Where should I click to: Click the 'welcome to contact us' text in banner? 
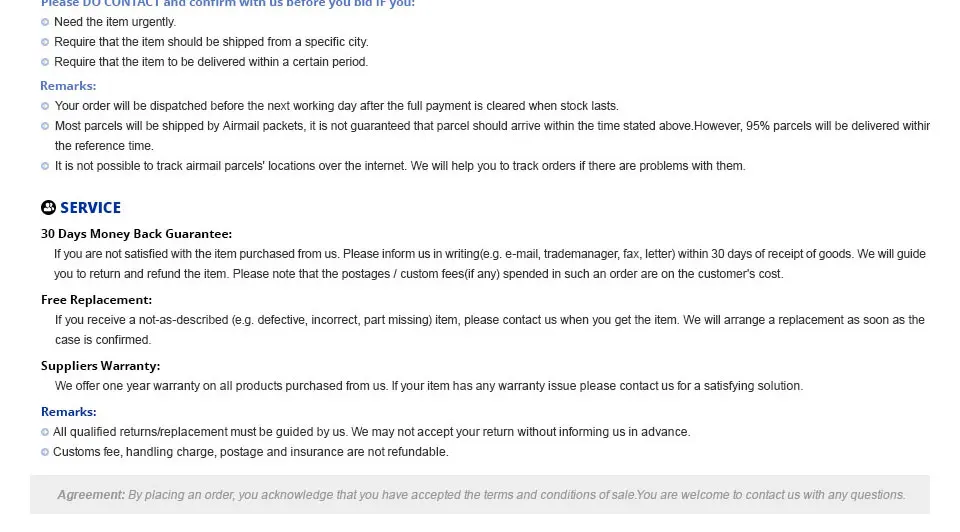[740, 495]
